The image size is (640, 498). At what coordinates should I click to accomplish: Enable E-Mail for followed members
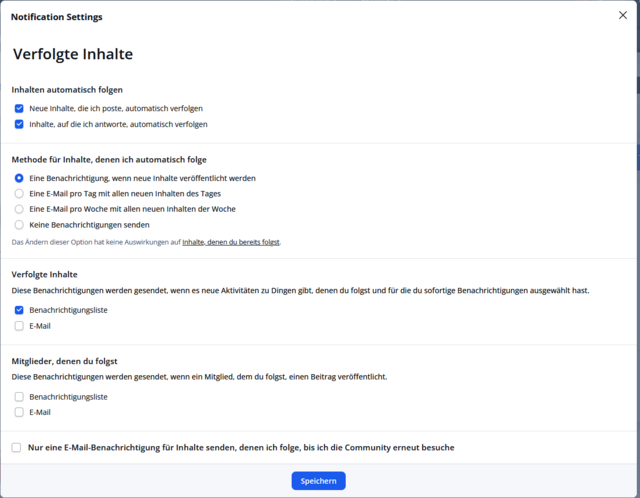tap(19, 412)
